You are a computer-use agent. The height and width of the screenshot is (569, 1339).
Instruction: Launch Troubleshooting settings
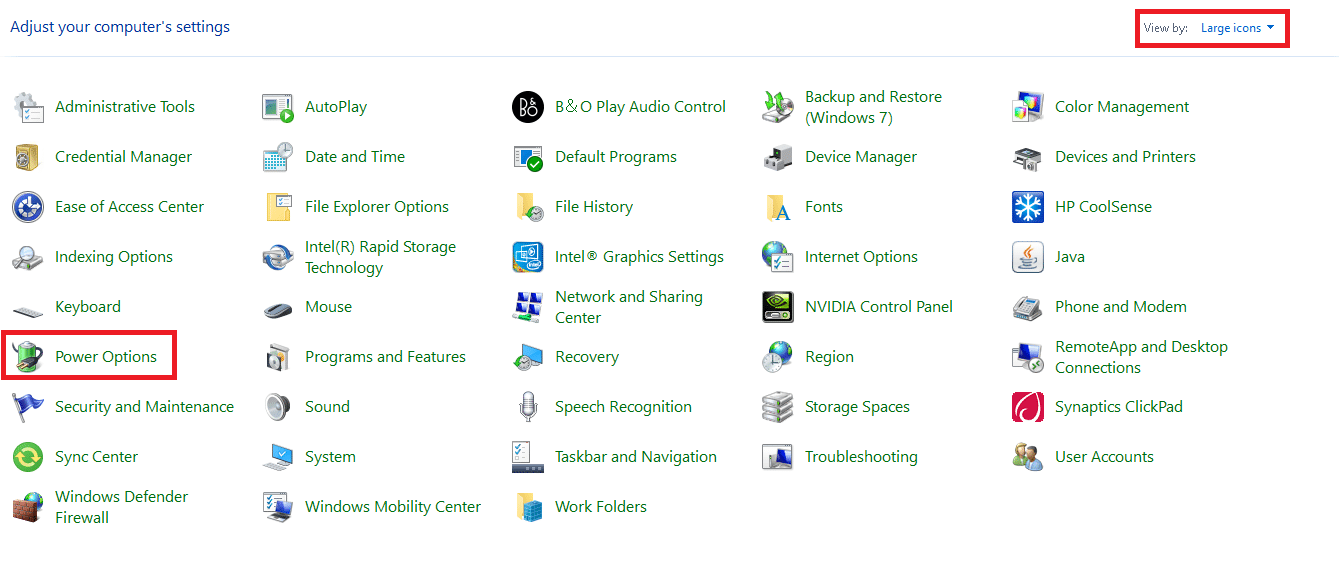860,457
